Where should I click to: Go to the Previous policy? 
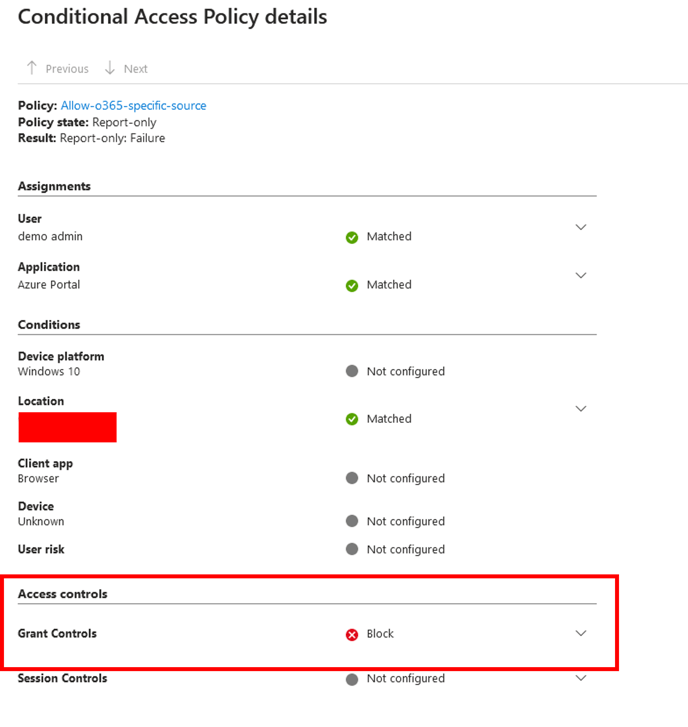click(x=57, y=68)
